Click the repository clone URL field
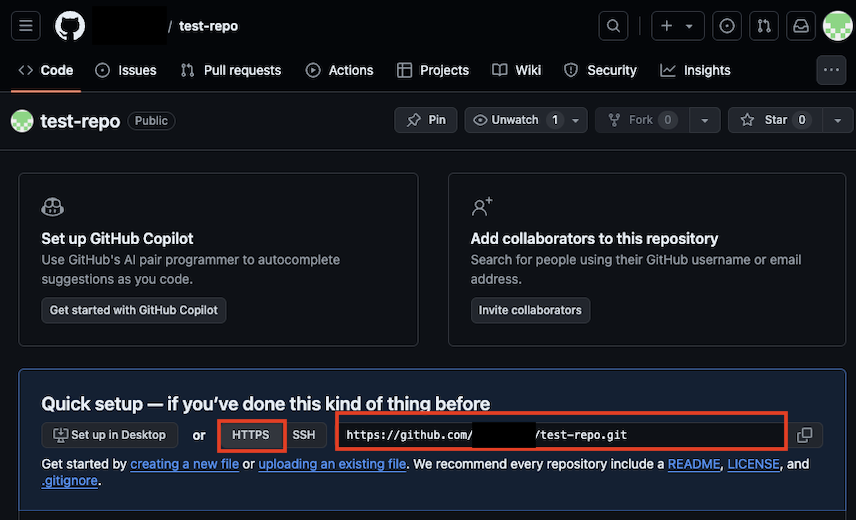The width and height of the screenshot is (856, 520). click(x=561, y=435)
